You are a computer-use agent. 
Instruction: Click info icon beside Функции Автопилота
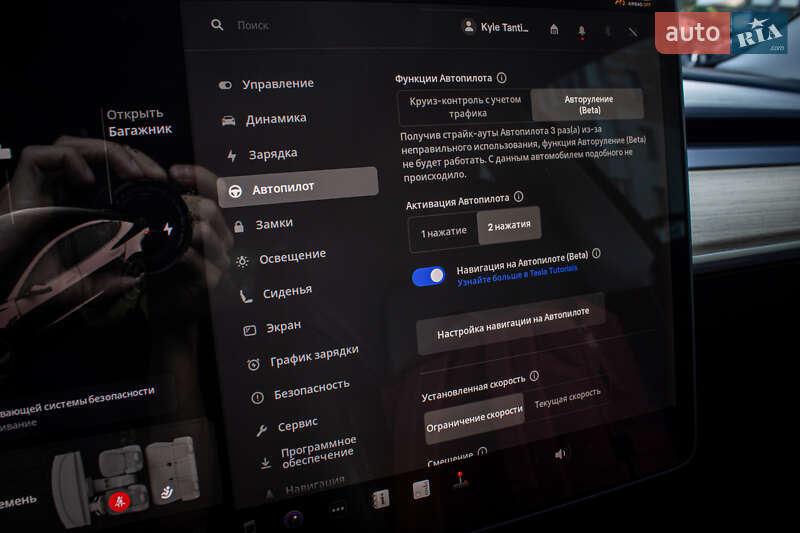pyautogui.click(x=501, y=78)
